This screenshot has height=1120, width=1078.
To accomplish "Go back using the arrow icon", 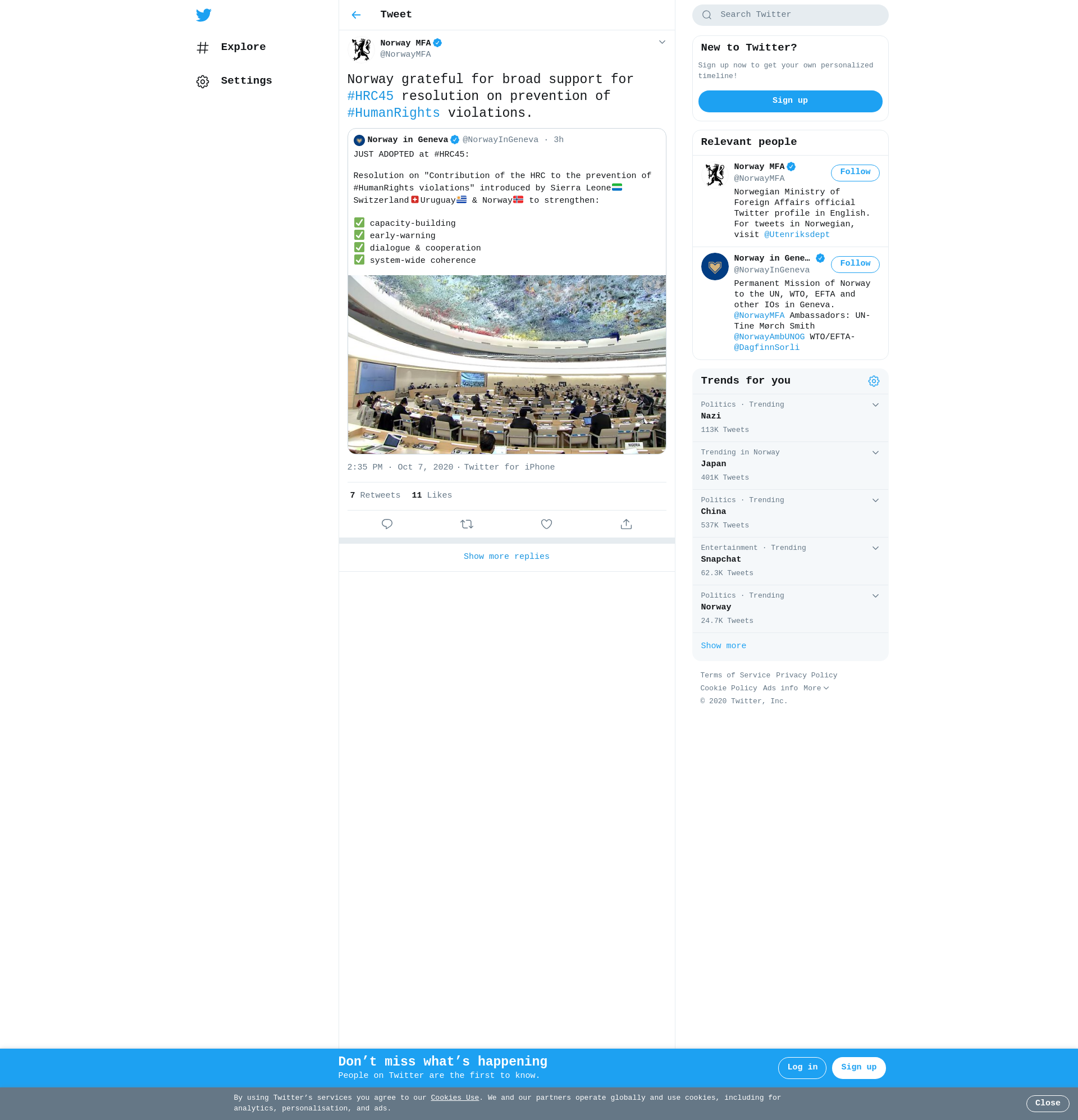I will click(356, 15).
